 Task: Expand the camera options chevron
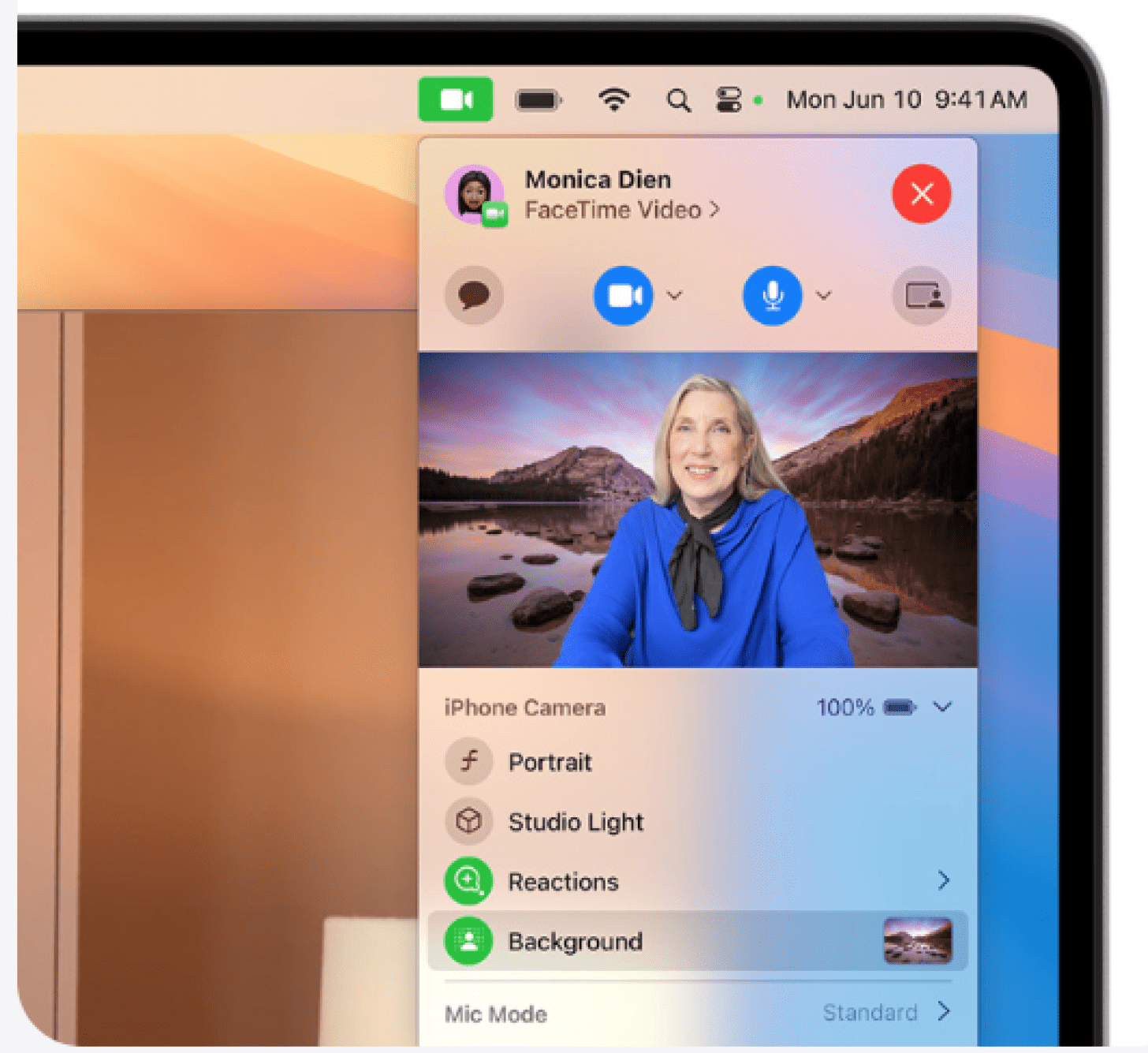tap(674, 296)
